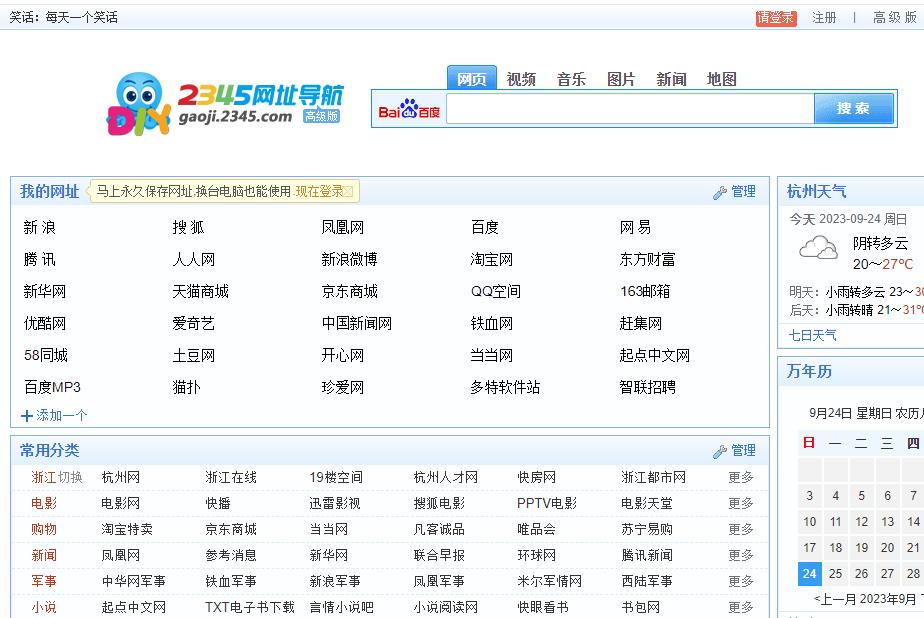Screen dimensions: 924x618
Task: Open the 腾讯 site link
Action: tap(39, 259)
